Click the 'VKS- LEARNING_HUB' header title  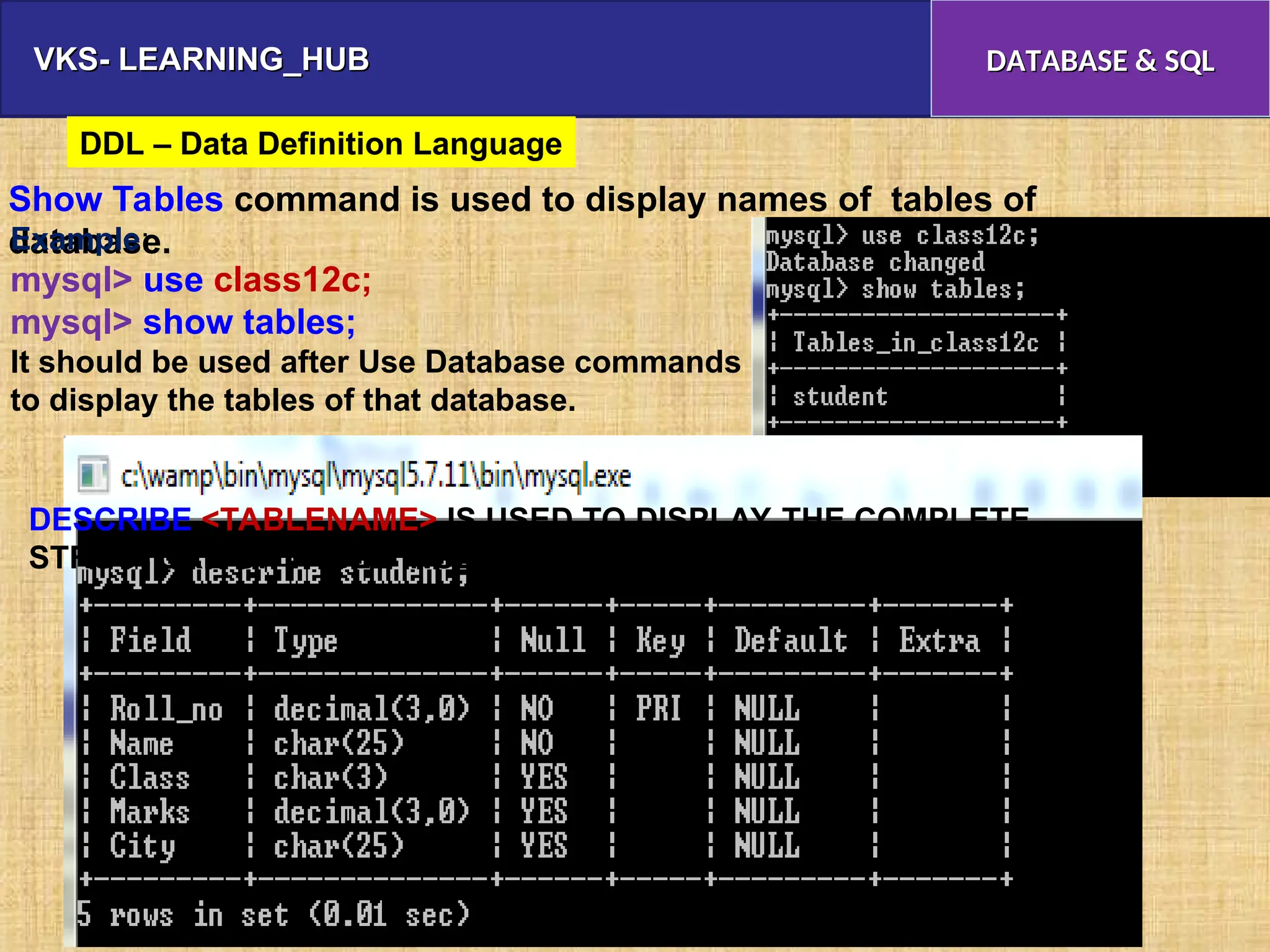pos(202,60)
